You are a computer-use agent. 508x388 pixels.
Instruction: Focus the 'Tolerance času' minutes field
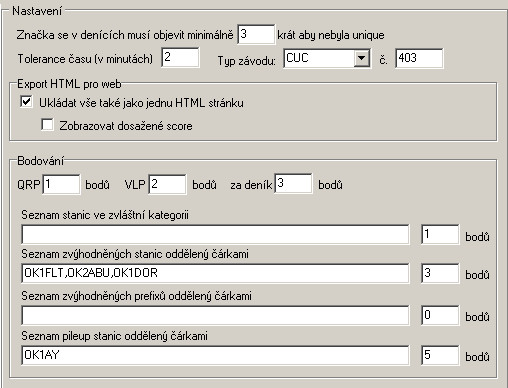click(180, 57)
